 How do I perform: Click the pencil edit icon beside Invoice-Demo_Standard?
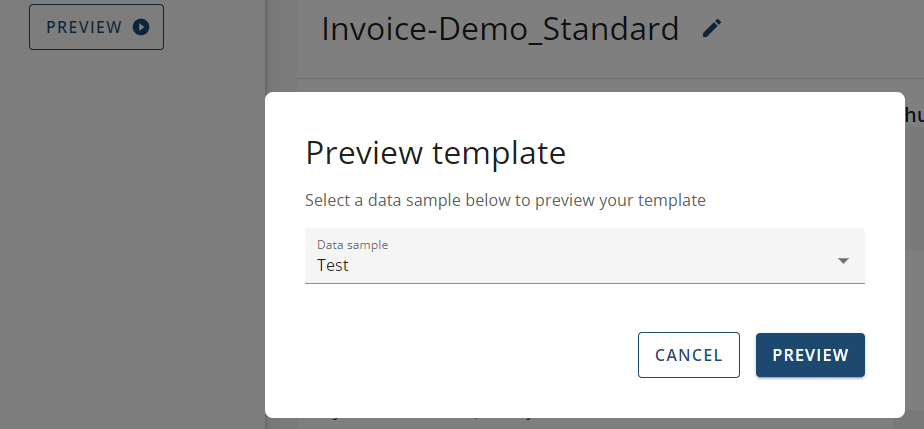tap(711, 29)
